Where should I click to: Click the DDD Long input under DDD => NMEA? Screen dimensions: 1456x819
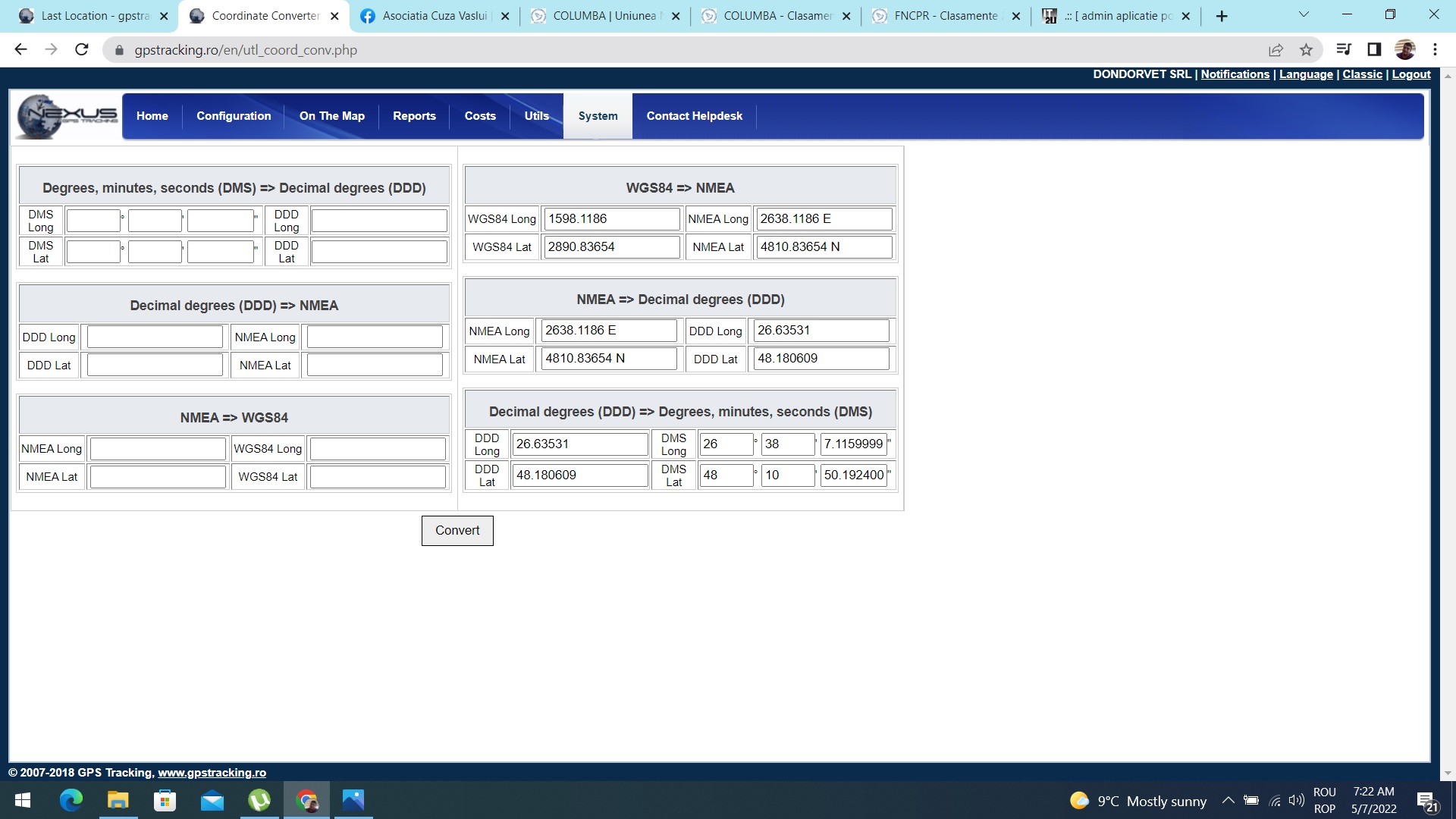155,337
